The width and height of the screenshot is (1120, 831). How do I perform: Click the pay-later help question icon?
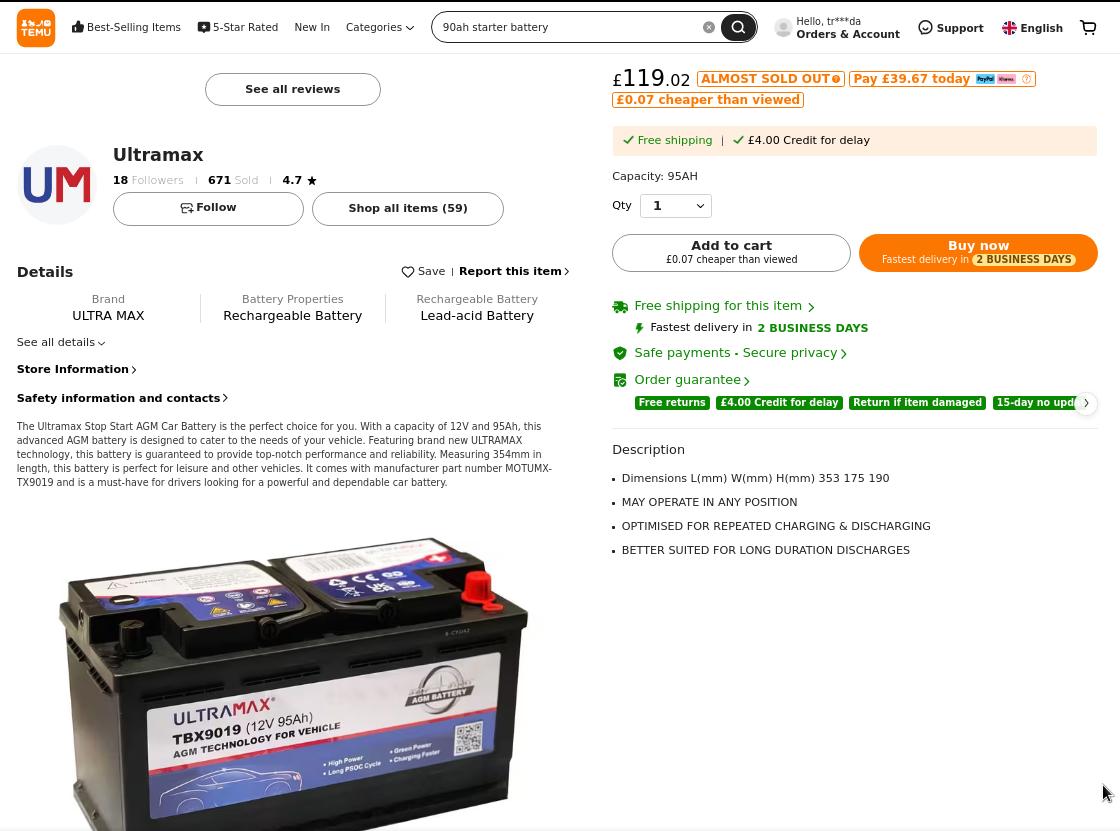1026,79
